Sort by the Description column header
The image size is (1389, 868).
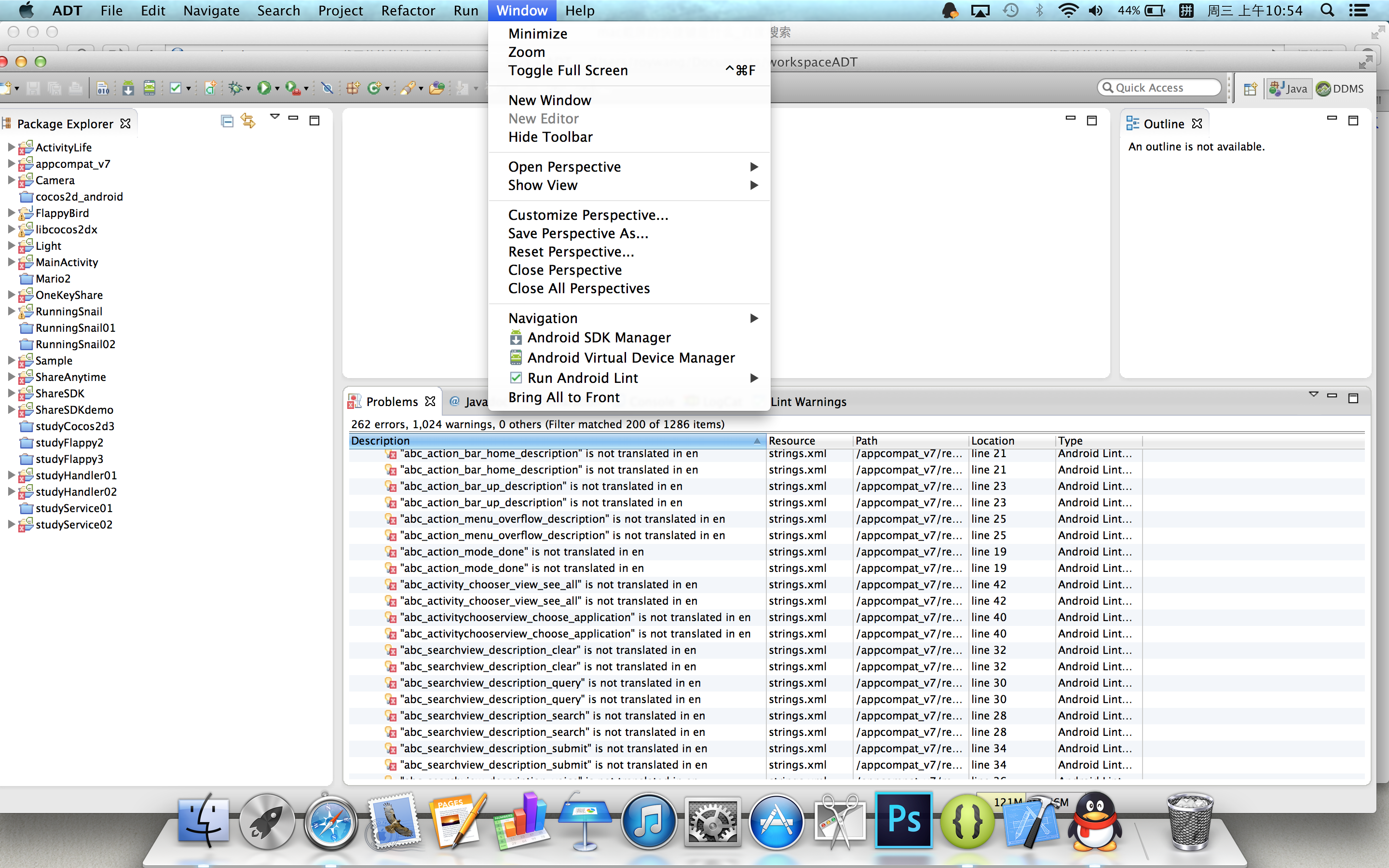pyautogui.click(x=557, y=440)
